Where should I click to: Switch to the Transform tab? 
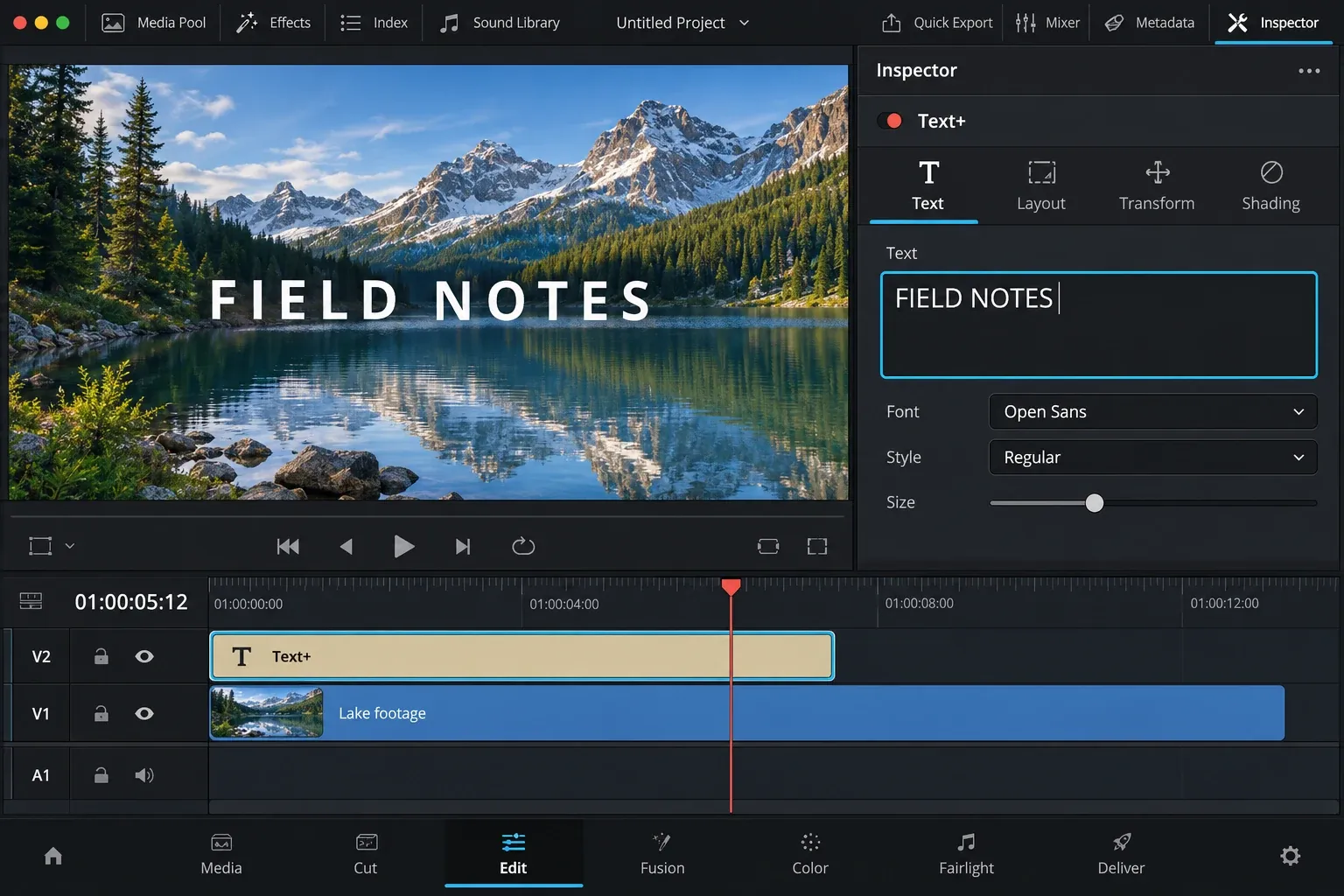tap(1157, 186)
